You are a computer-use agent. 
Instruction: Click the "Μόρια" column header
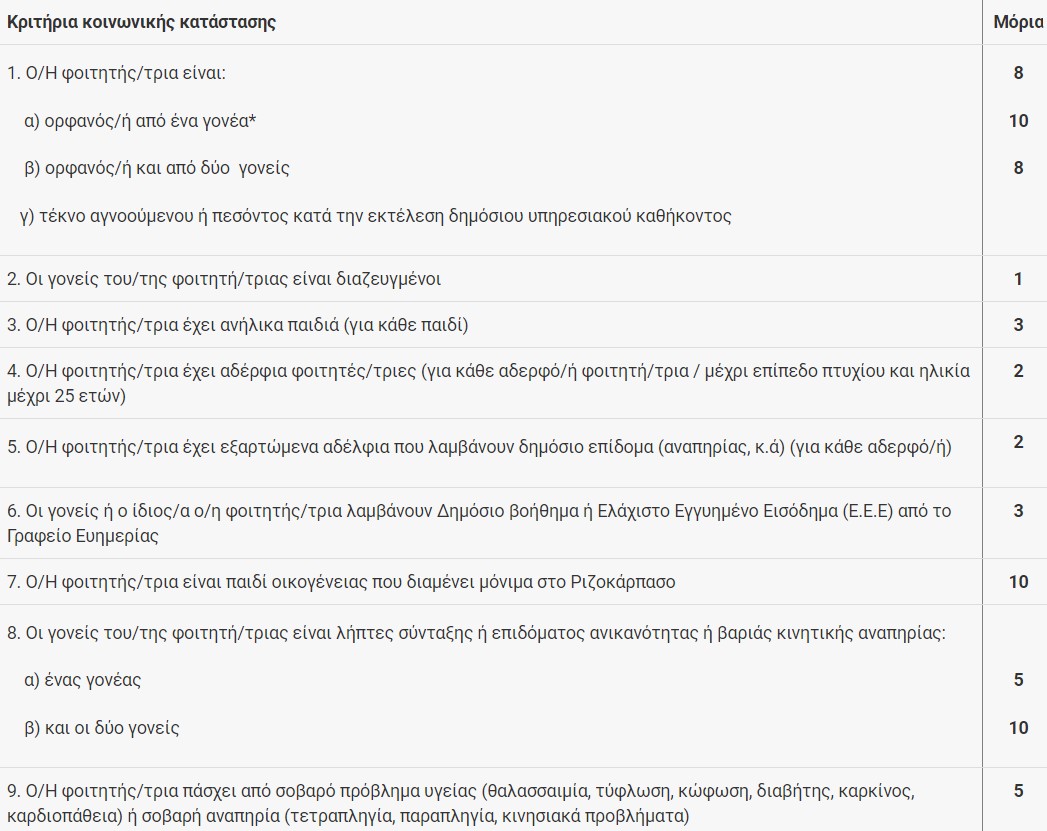pos(1018,22)
